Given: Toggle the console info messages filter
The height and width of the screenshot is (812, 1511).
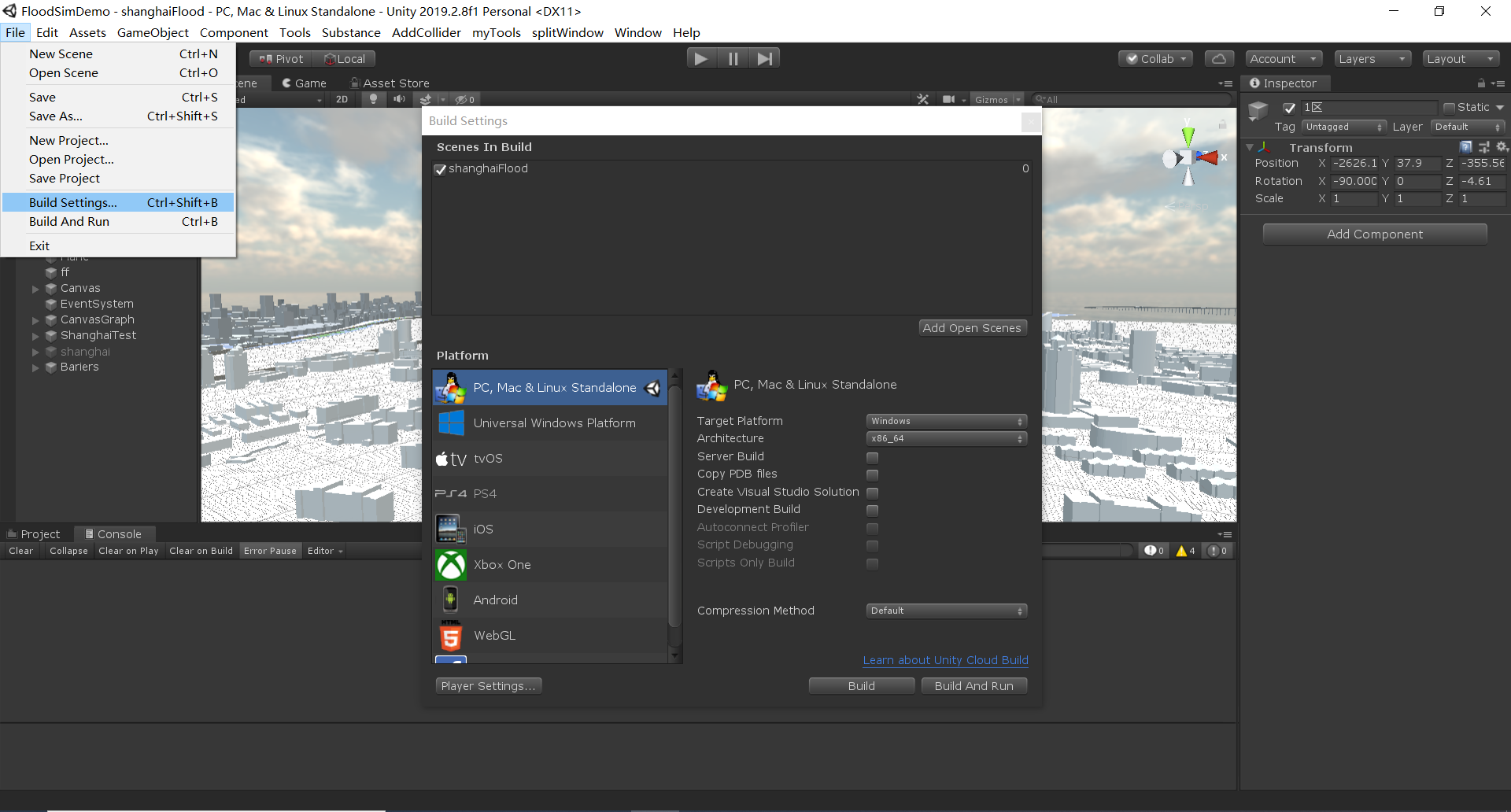Looking at the screenshot, I should click(1154, 551).
